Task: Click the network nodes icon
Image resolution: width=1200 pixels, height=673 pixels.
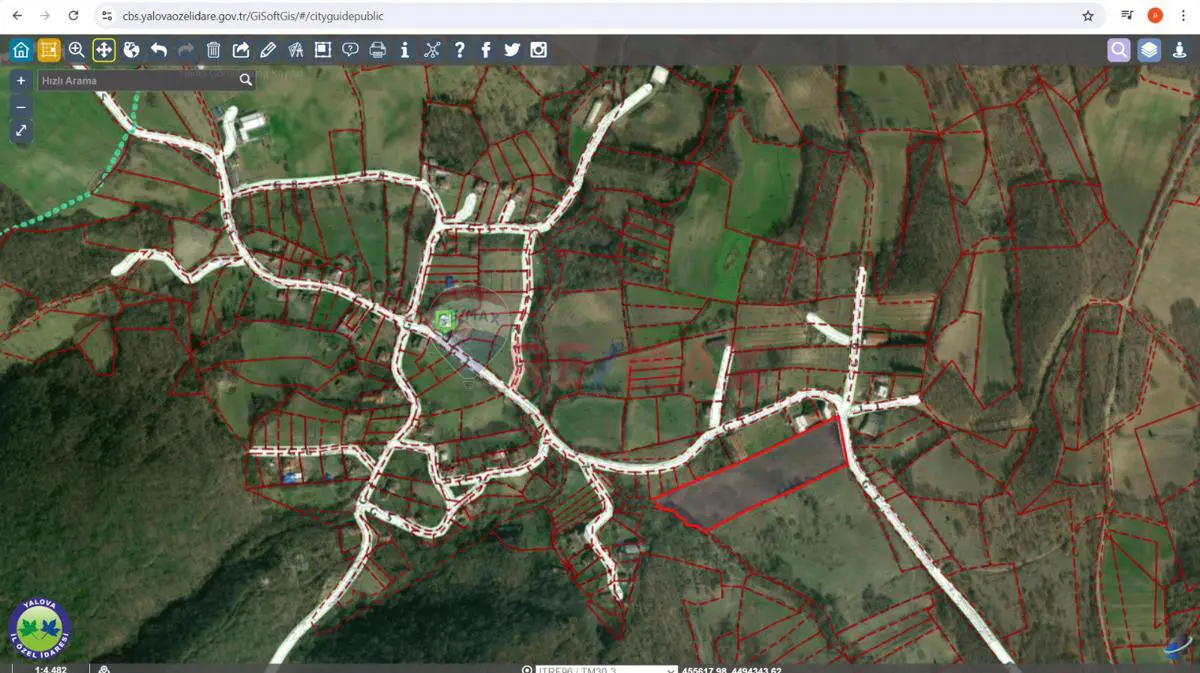Action: 432,50
